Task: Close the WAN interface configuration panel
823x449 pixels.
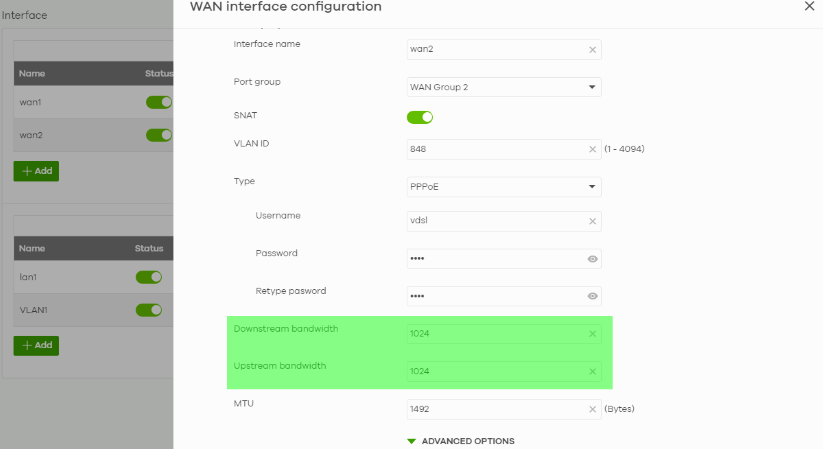Action: tap(809, 7)
